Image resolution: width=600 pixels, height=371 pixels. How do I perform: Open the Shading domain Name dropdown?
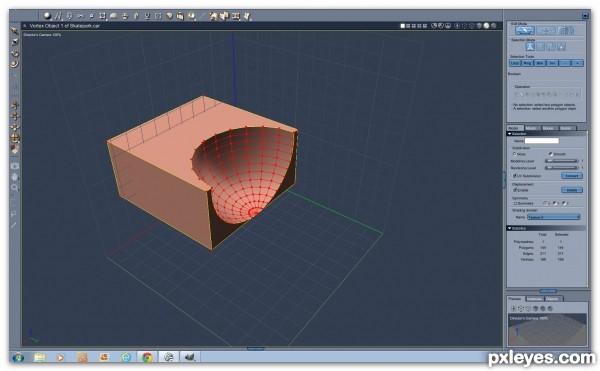click(x=553, y=217)
